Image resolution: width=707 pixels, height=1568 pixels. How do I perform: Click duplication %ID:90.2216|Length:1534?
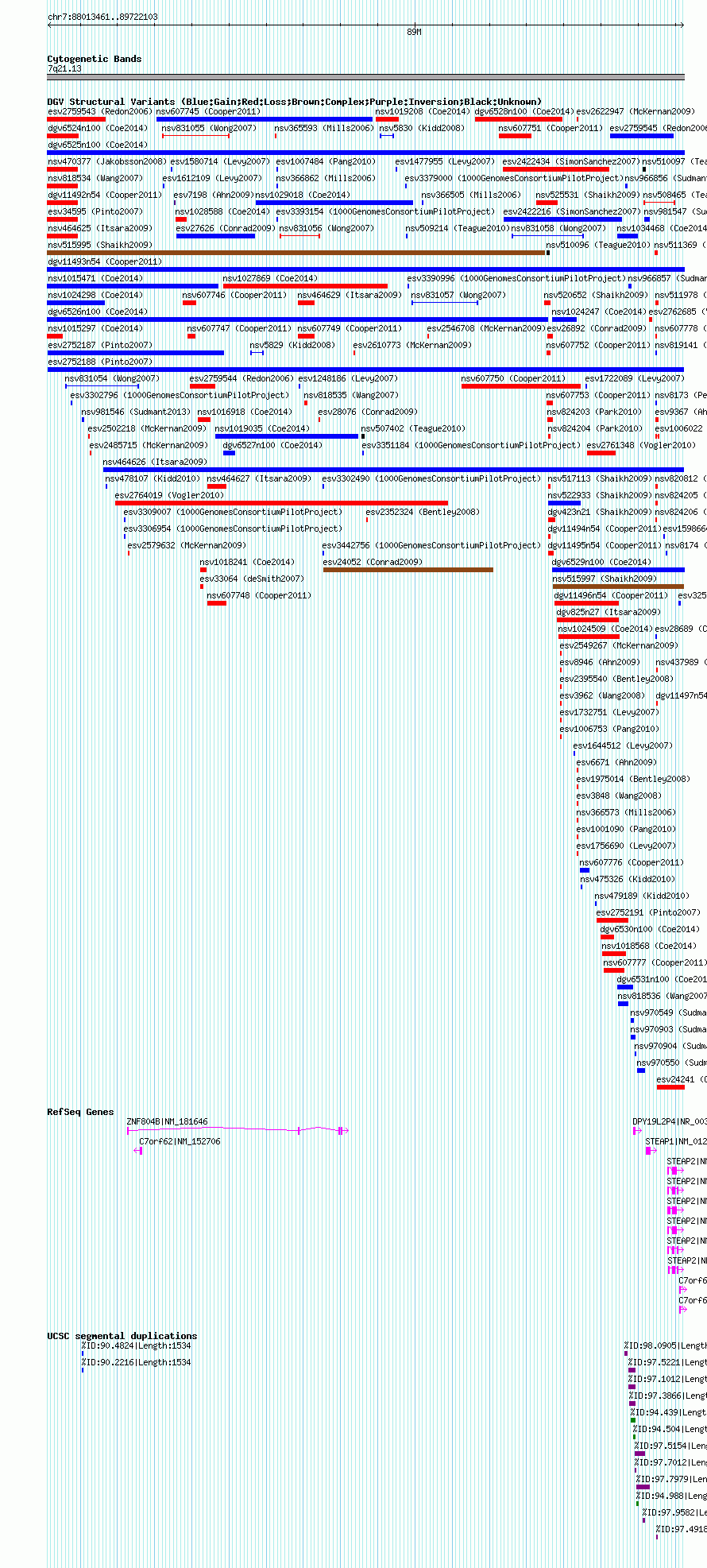click(x=136, y=1362)
